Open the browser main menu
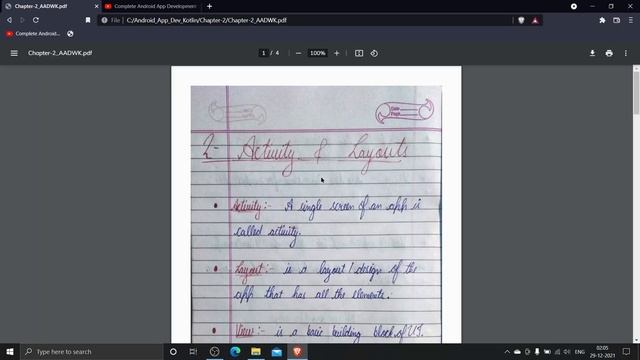Screen dimensions: 640x360 pos(631,20)
